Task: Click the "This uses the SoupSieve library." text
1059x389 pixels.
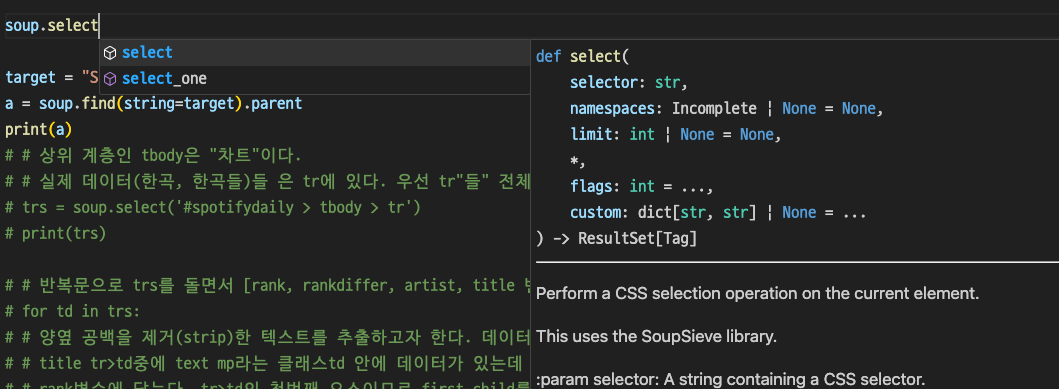Action: pos(656,336)
